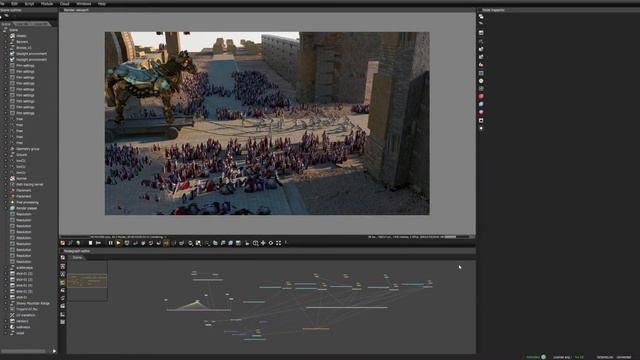Select Post processing node in outliner

tap(27, 202)
